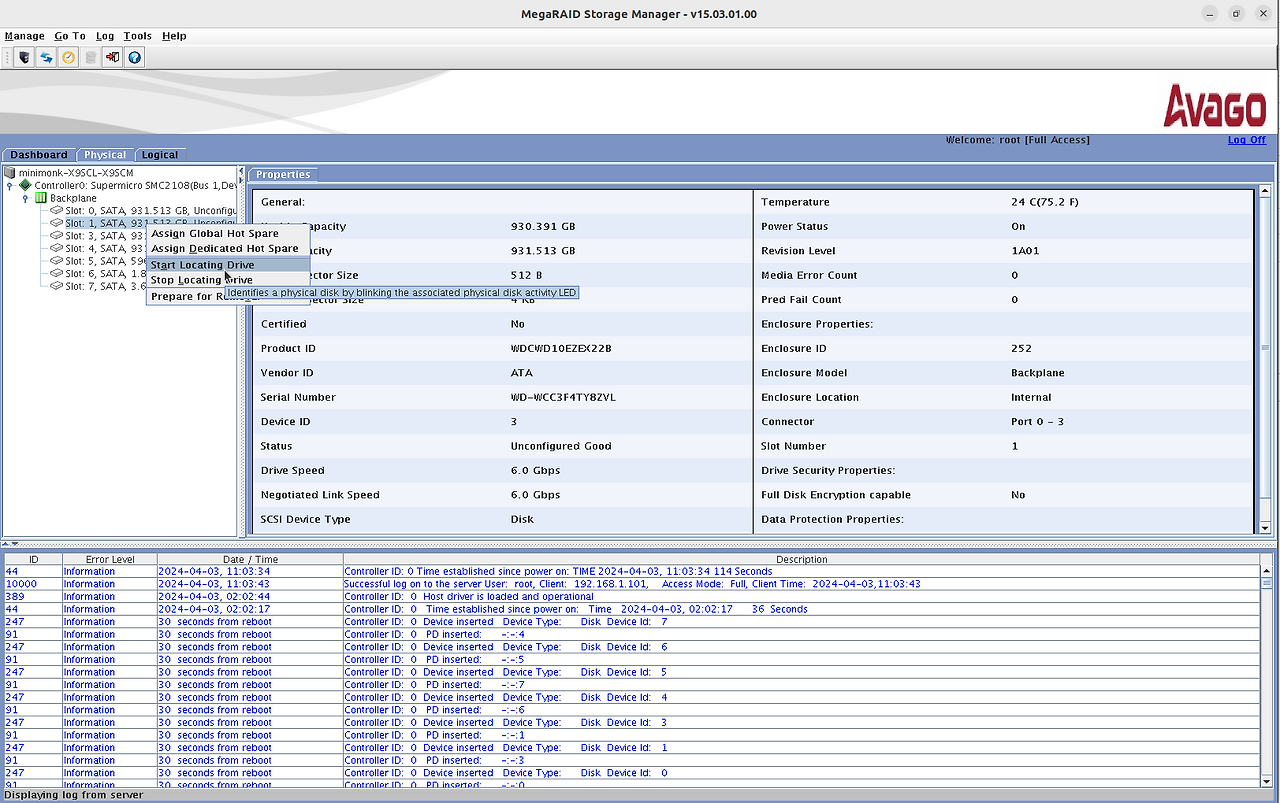Switch to the Dashboard tab
Screen dimensions: 1280x803
[39, 155]
